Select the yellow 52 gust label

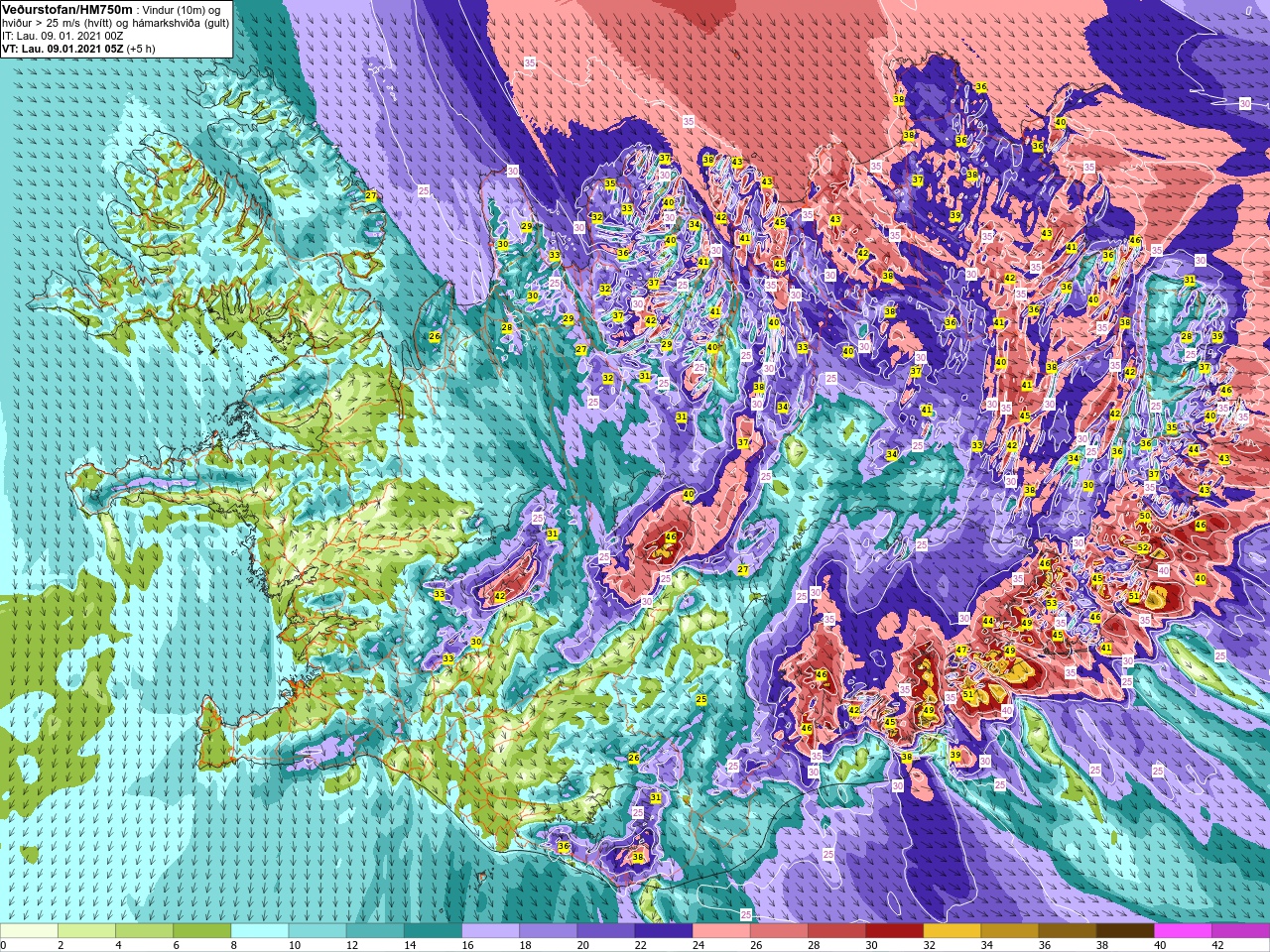1143,548
